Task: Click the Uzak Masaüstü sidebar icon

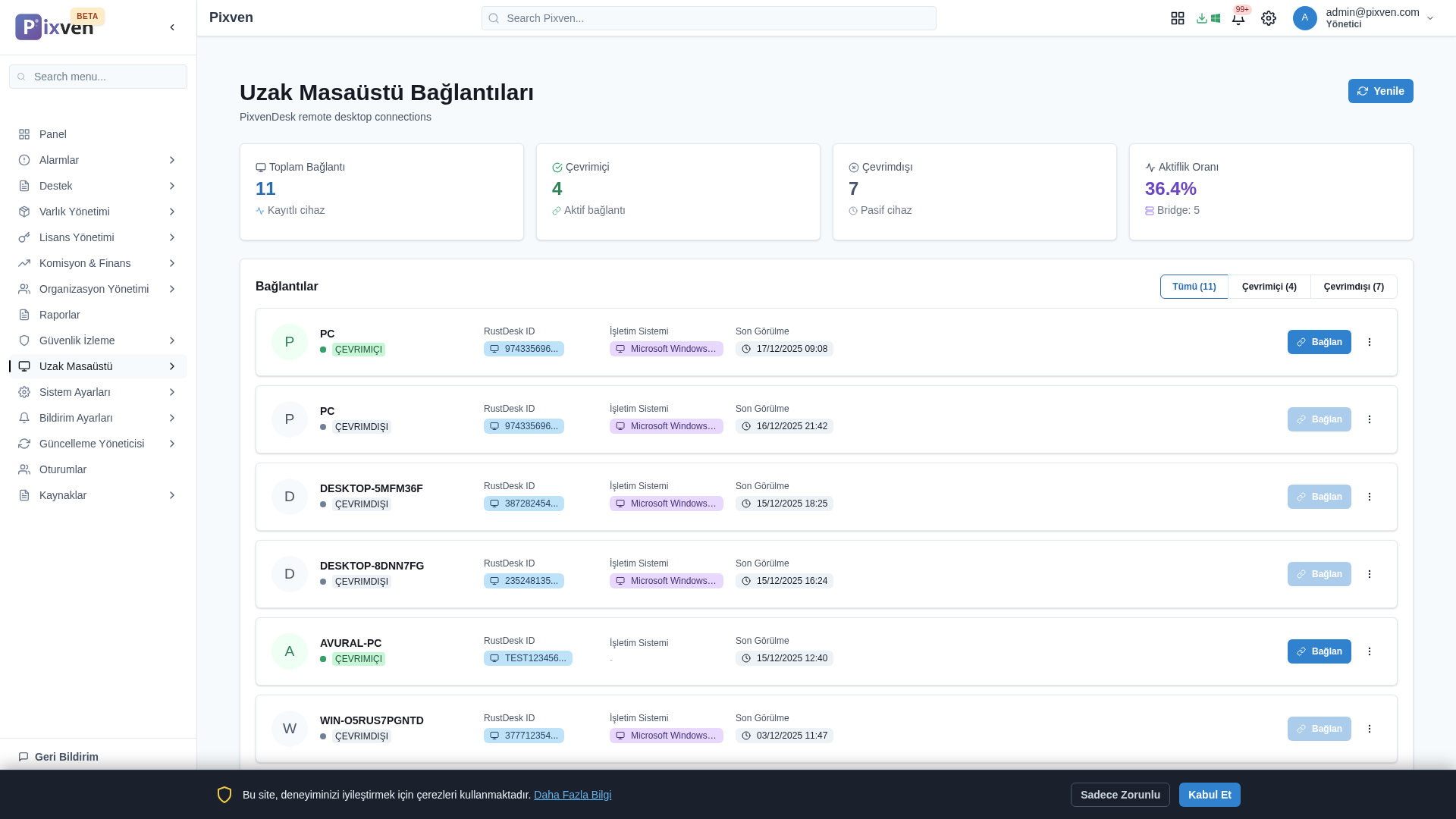Action: tap(24, 366)
